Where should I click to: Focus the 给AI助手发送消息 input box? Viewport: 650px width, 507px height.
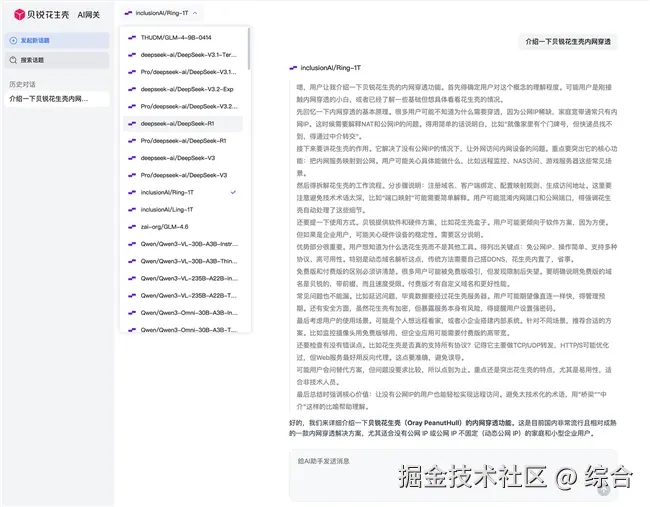453,475
